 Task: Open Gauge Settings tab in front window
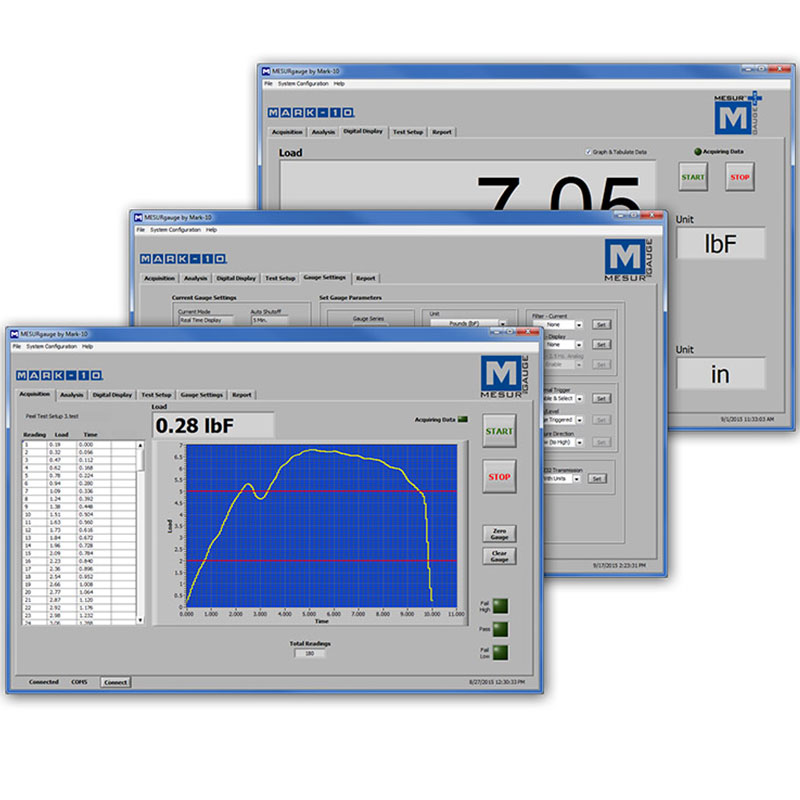(x=202, y=395)
